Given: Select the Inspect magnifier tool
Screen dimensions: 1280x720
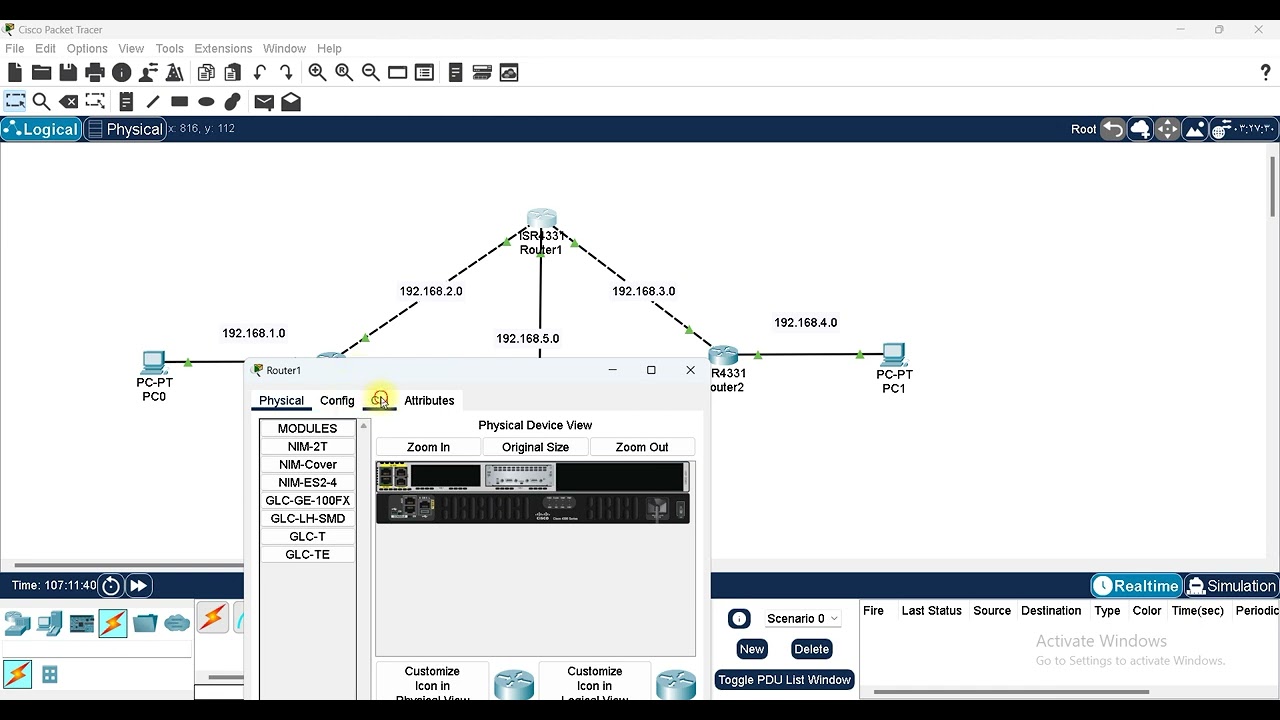Looking at the screenshot, I should [41, 101].
